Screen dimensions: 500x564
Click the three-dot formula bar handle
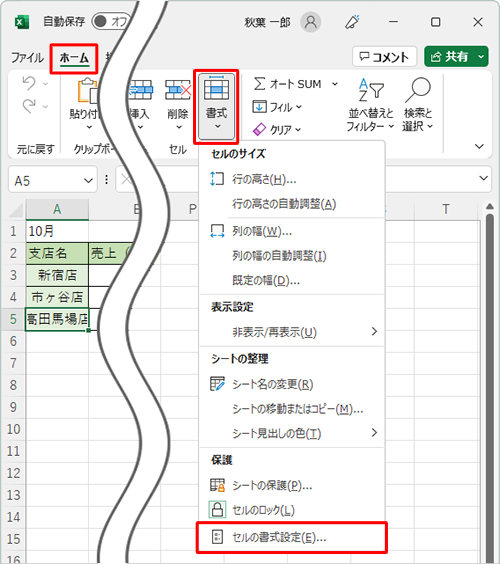pos(106,179)
